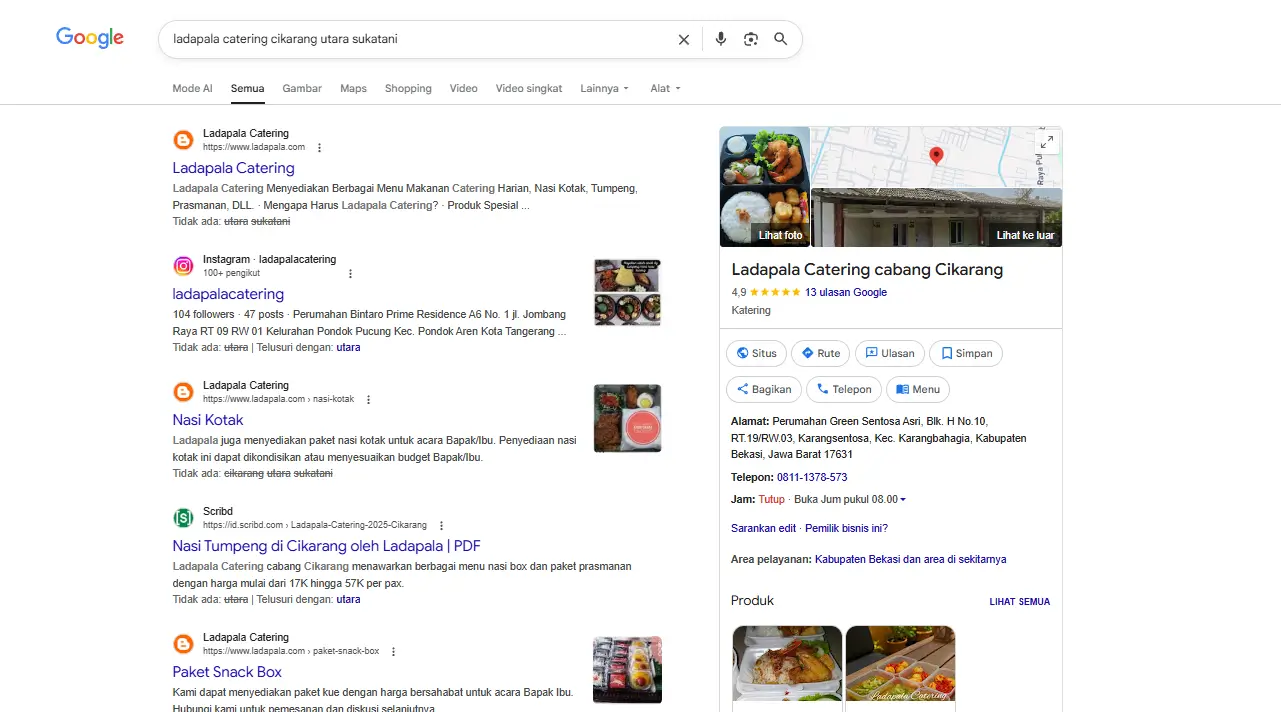Image resolution: width=1281 pixels, height=712 pixels.
Task: Switch to Gambar tab
Action: 302,88
